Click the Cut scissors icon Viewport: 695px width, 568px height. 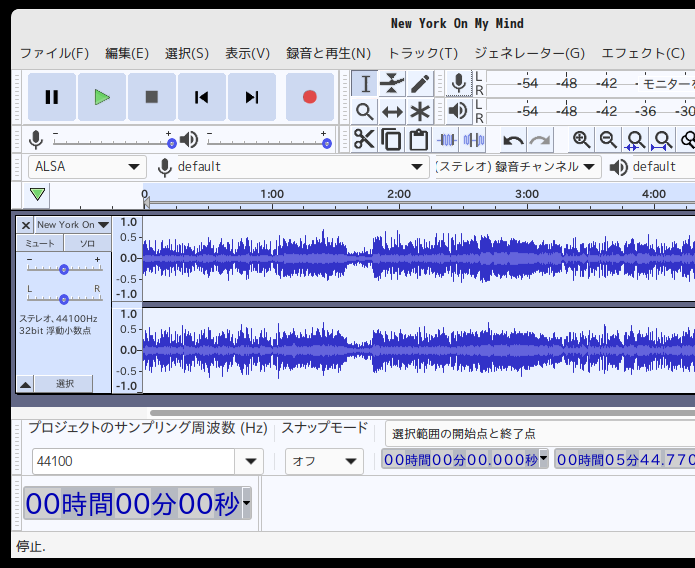point(364,140)
